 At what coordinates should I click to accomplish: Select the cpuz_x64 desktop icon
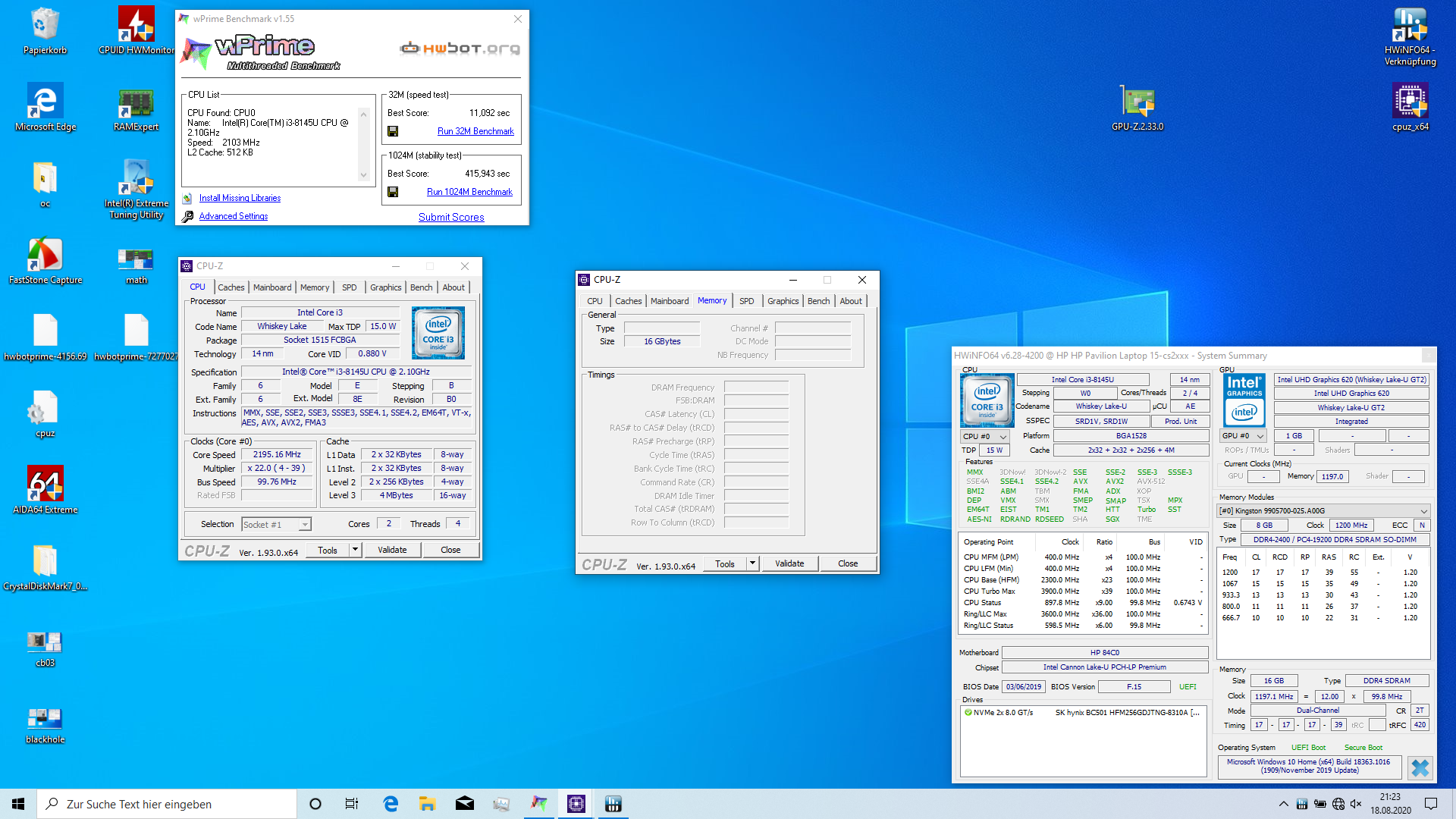pos(1410,108)
